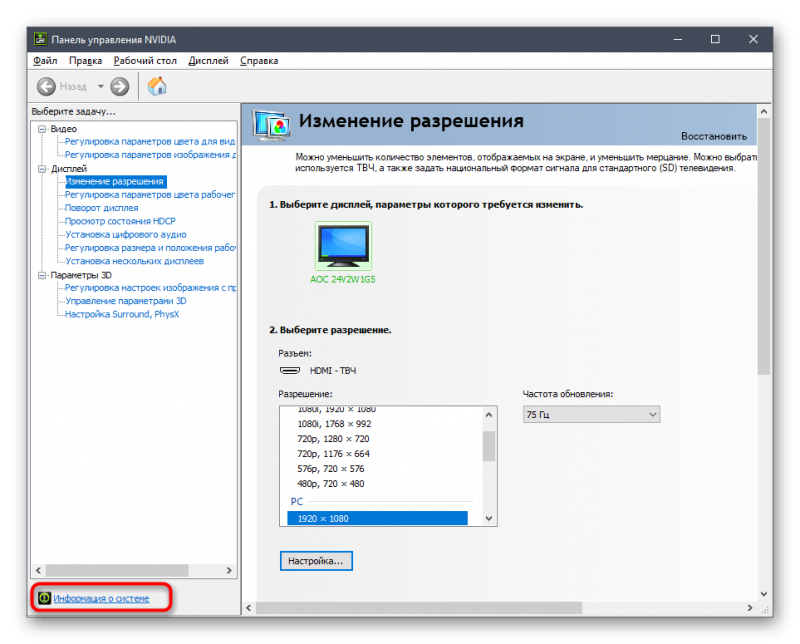The height and width of the screenshot is (644, 800).
Task: Collapse the Параметры 3D tree node
Action: coord(42,276)
